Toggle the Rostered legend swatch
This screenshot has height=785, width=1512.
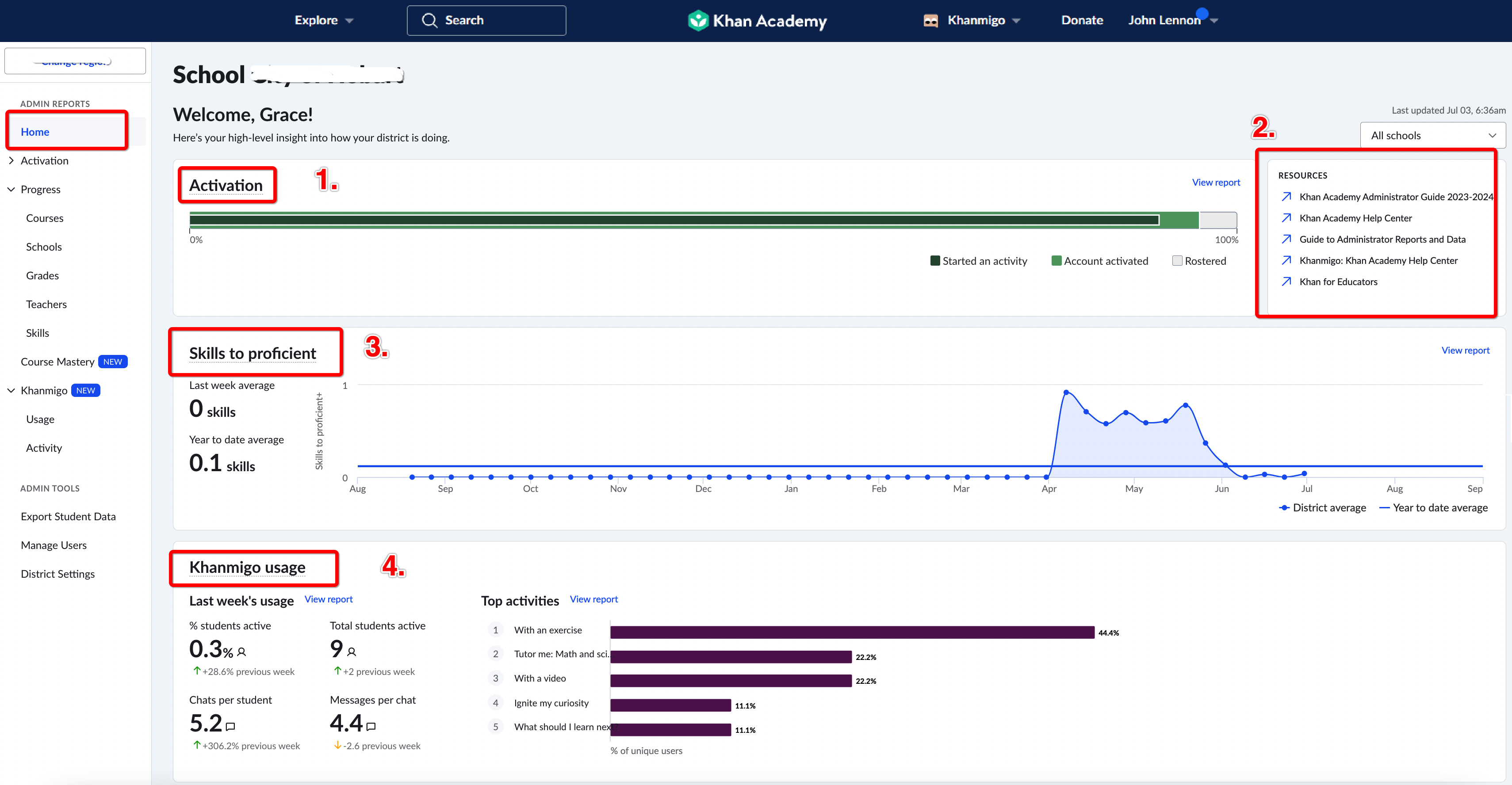(1177, 260)
